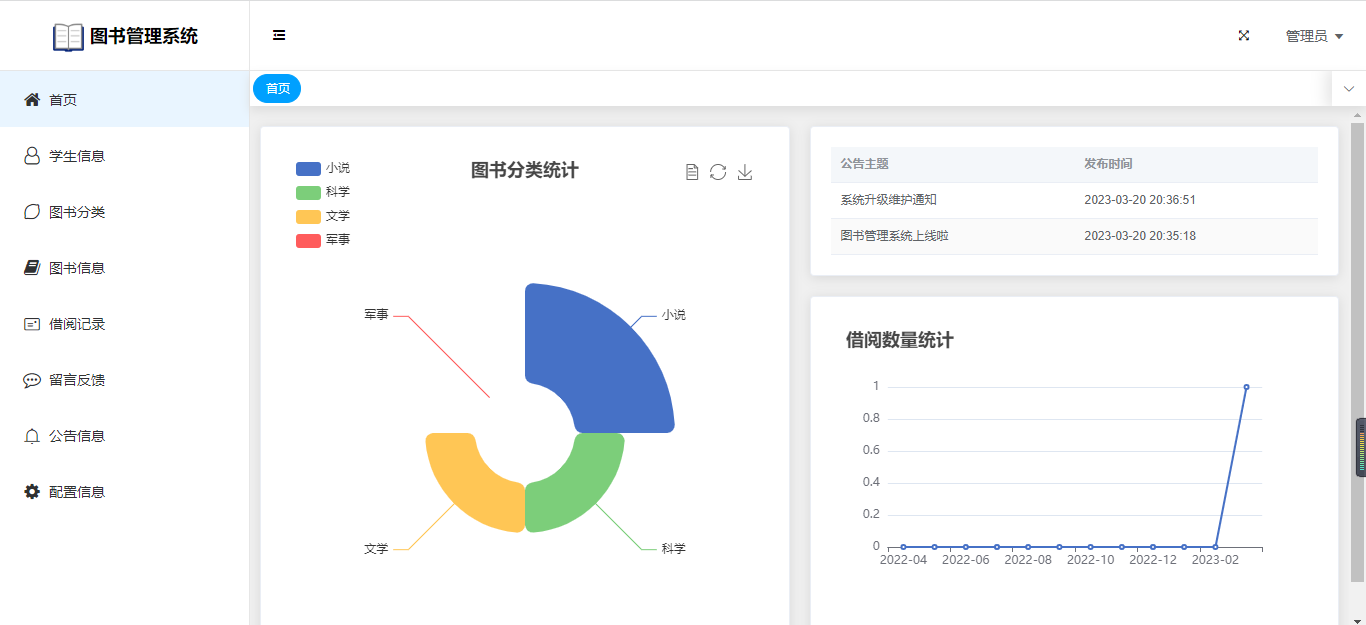This screenshot has width=1366, height=625.
Task: Select the 首页 tab
Action: click(x=277, y=89)
